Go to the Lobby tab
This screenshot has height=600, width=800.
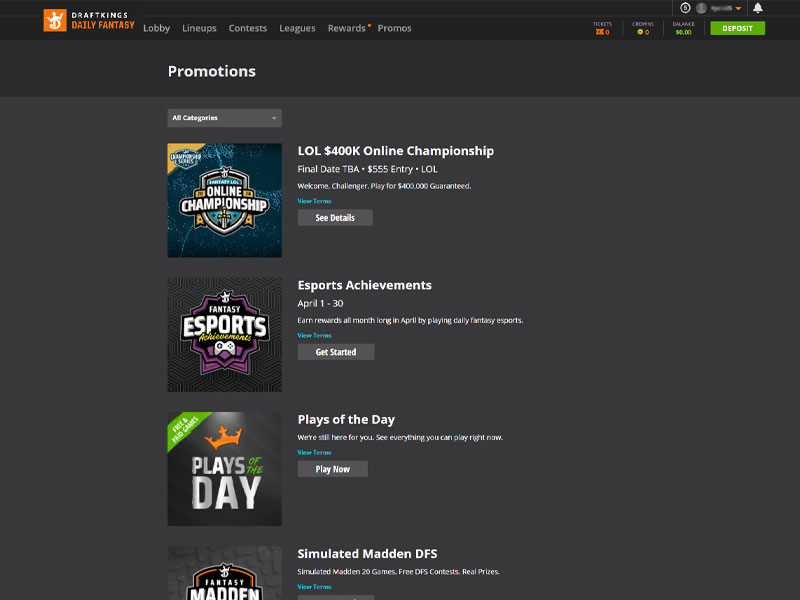click(156, 28)
